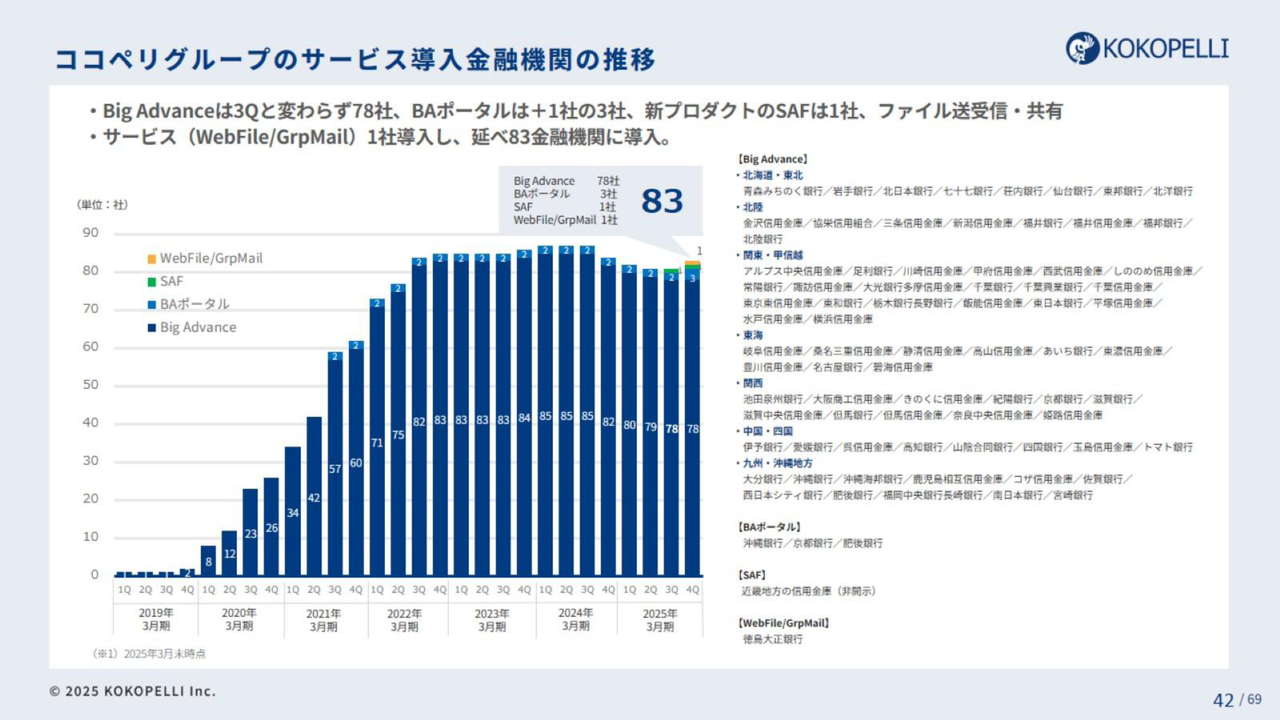Click callout line 'SAF 1社'

click(566, 206)
